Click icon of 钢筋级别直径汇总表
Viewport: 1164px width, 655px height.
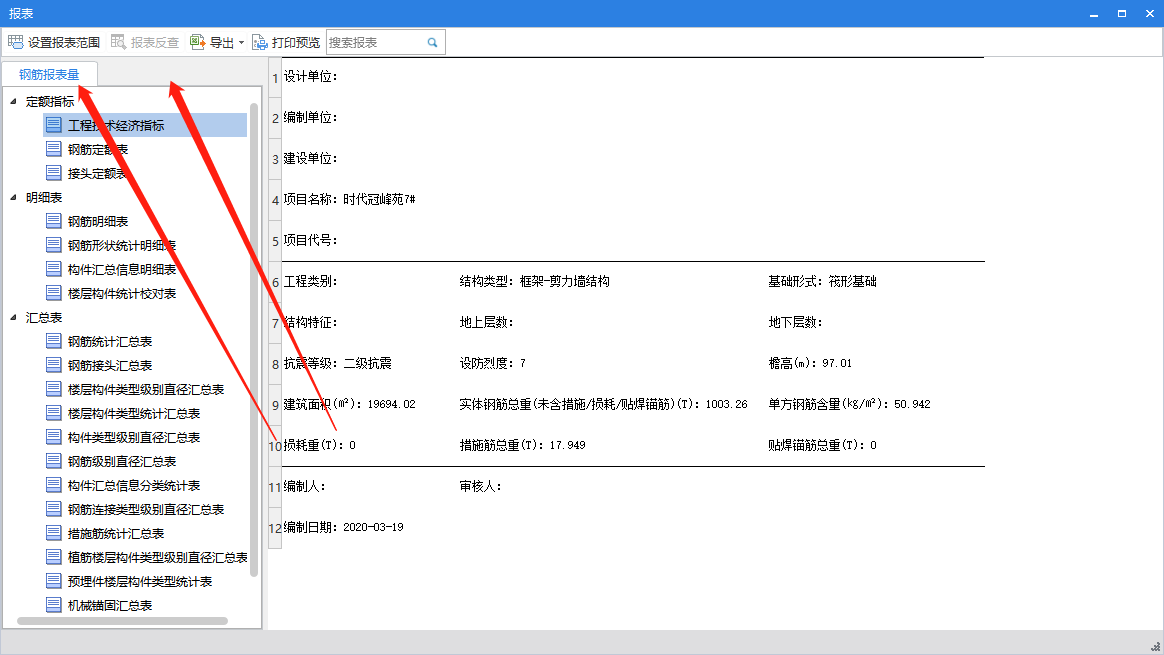click(53, 460)
